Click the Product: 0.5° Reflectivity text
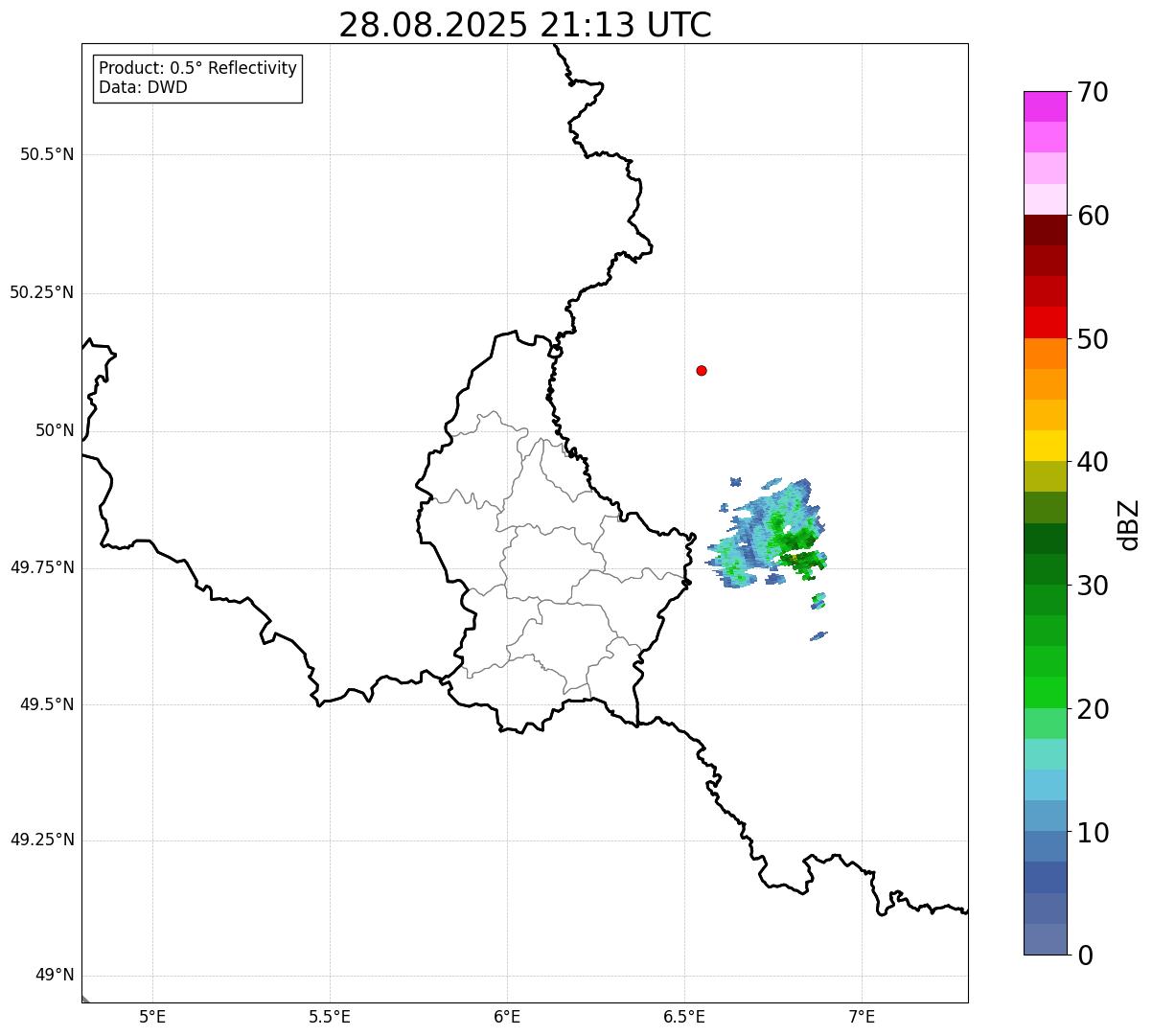 click(x=197, y=69)
